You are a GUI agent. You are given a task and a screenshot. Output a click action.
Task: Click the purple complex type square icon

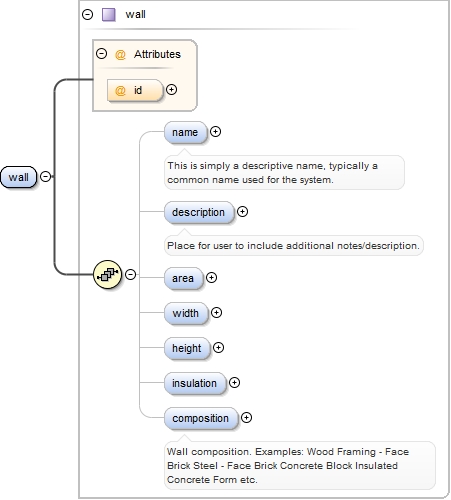point(109,15)
